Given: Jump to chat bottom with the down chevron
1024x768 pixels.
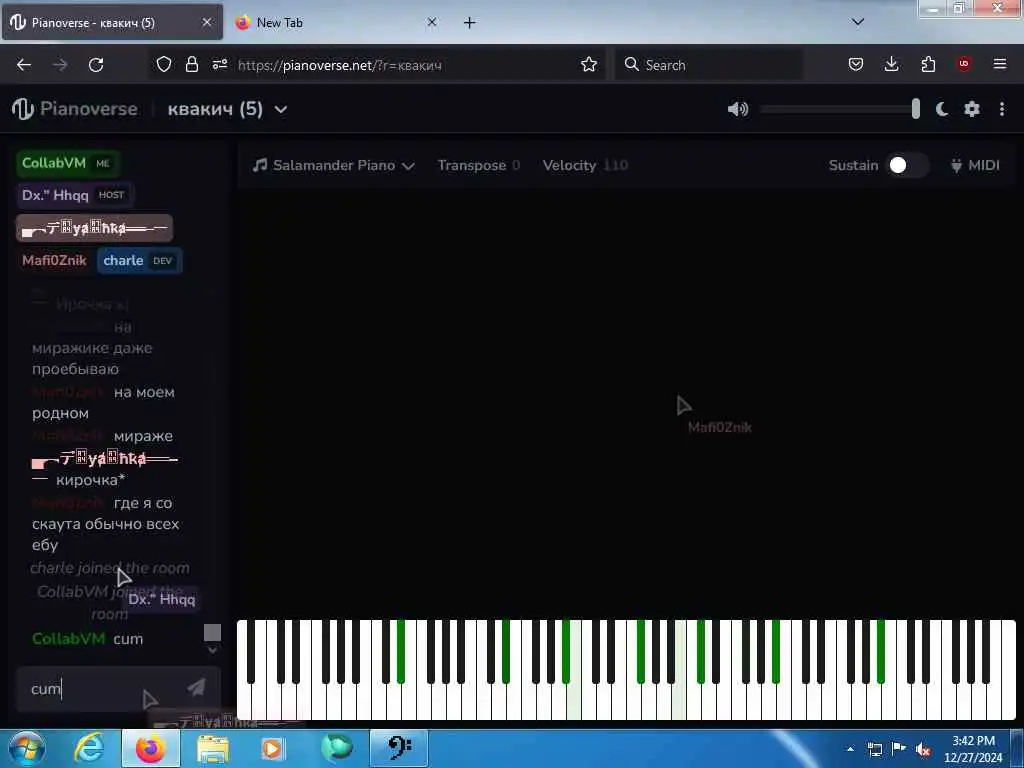Looking at the screenshot, I should pyautogui.click(x=212, y=650).
